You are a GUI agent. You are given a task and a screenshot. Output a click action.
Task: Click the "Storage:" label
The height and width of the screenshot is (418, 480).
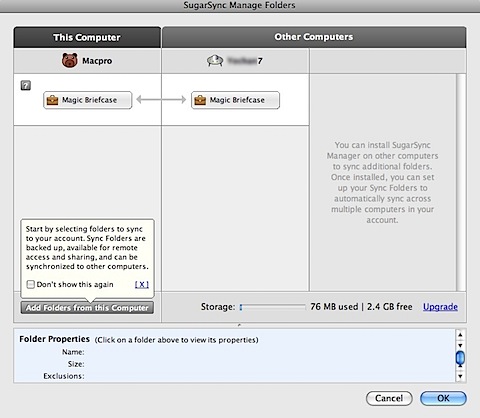218,307
